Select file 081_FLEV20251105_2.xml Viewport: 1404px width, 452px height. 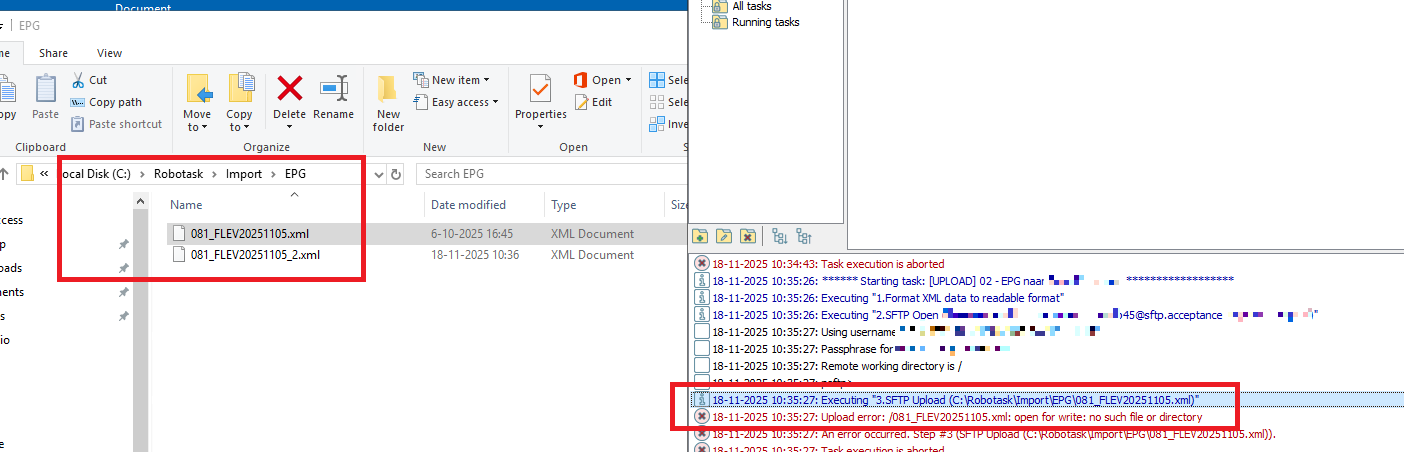click(x=255, y=255)
